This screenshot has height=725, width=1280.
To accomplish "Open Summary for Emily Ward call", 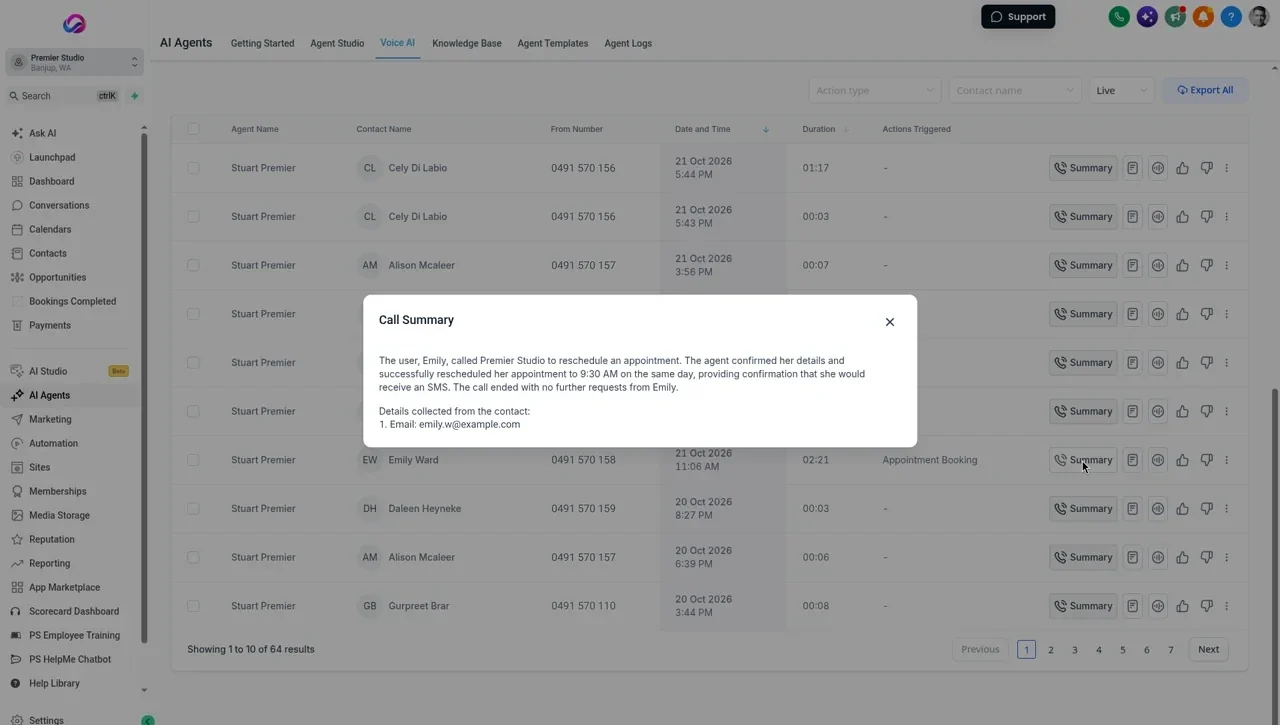I will pos(1083,460).
